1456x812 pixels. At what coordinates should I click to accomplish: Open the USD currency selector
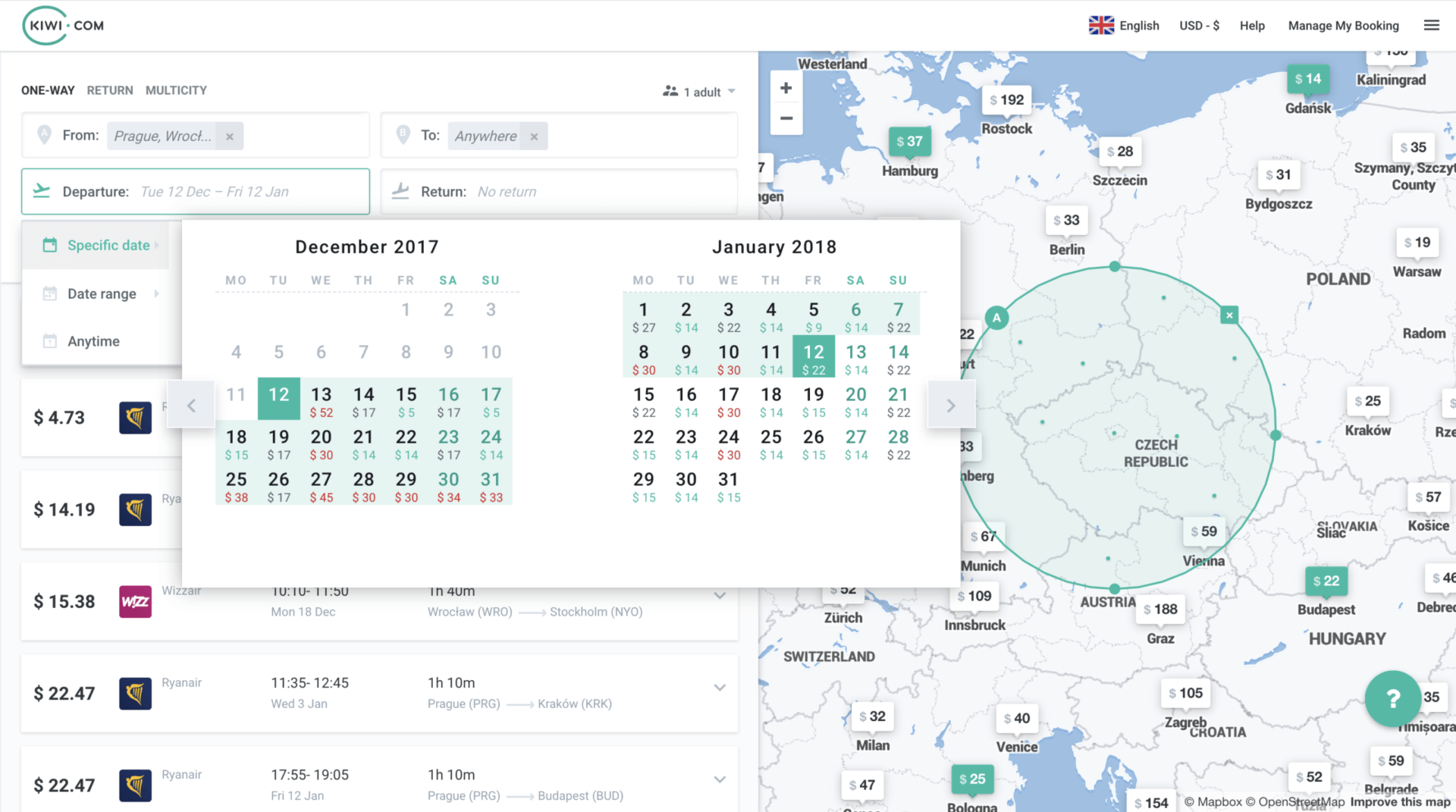(1199, 26)
